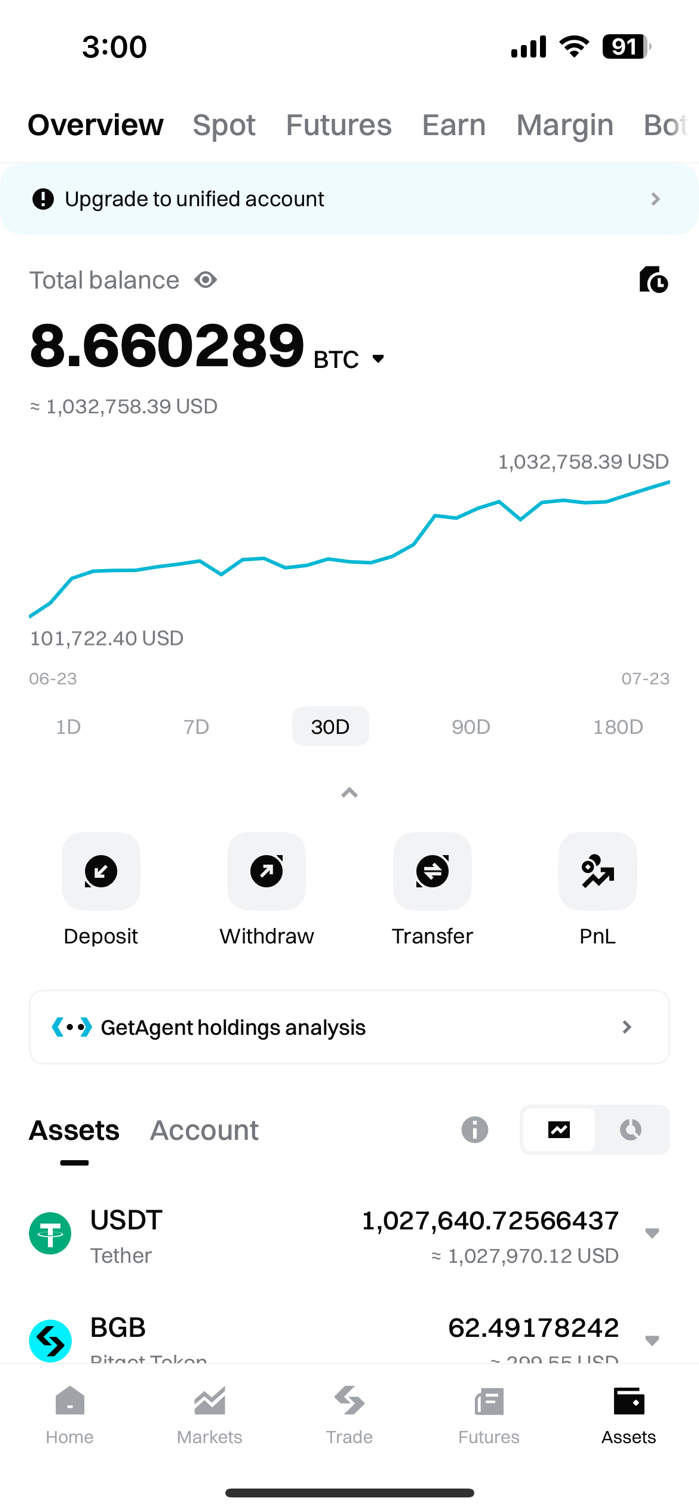Go to Markets in bottom navigation
699x1512 pixels.
[209, 1416]
